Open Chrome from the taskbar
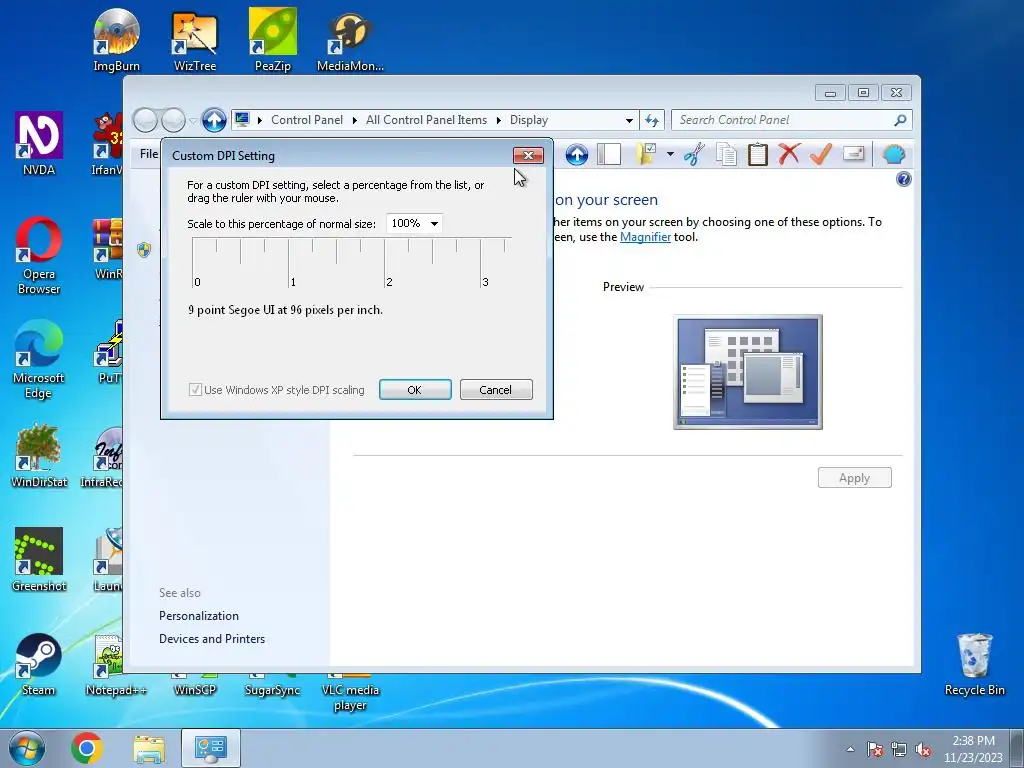The width and height of the screenshot is (1024, 768). [x=87, y=748]
